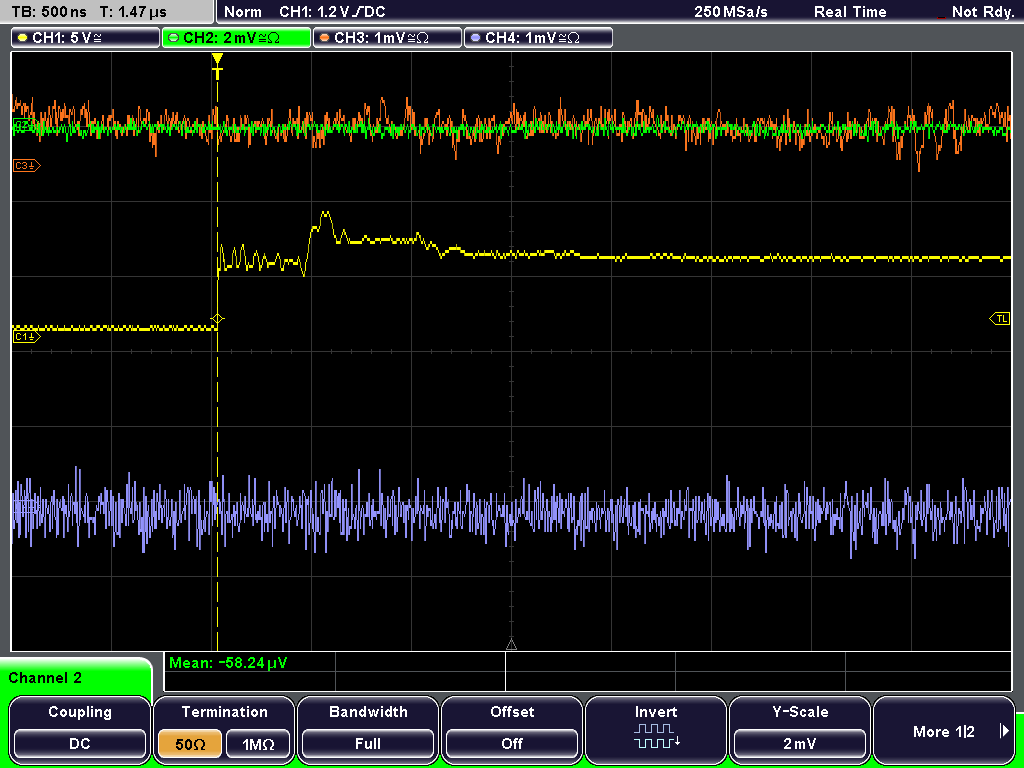Open the Bandwidth Full setting
Image resolution: width=1024 pixels, height=768 pixels.
pyautogui.click(x=368, y=730)
